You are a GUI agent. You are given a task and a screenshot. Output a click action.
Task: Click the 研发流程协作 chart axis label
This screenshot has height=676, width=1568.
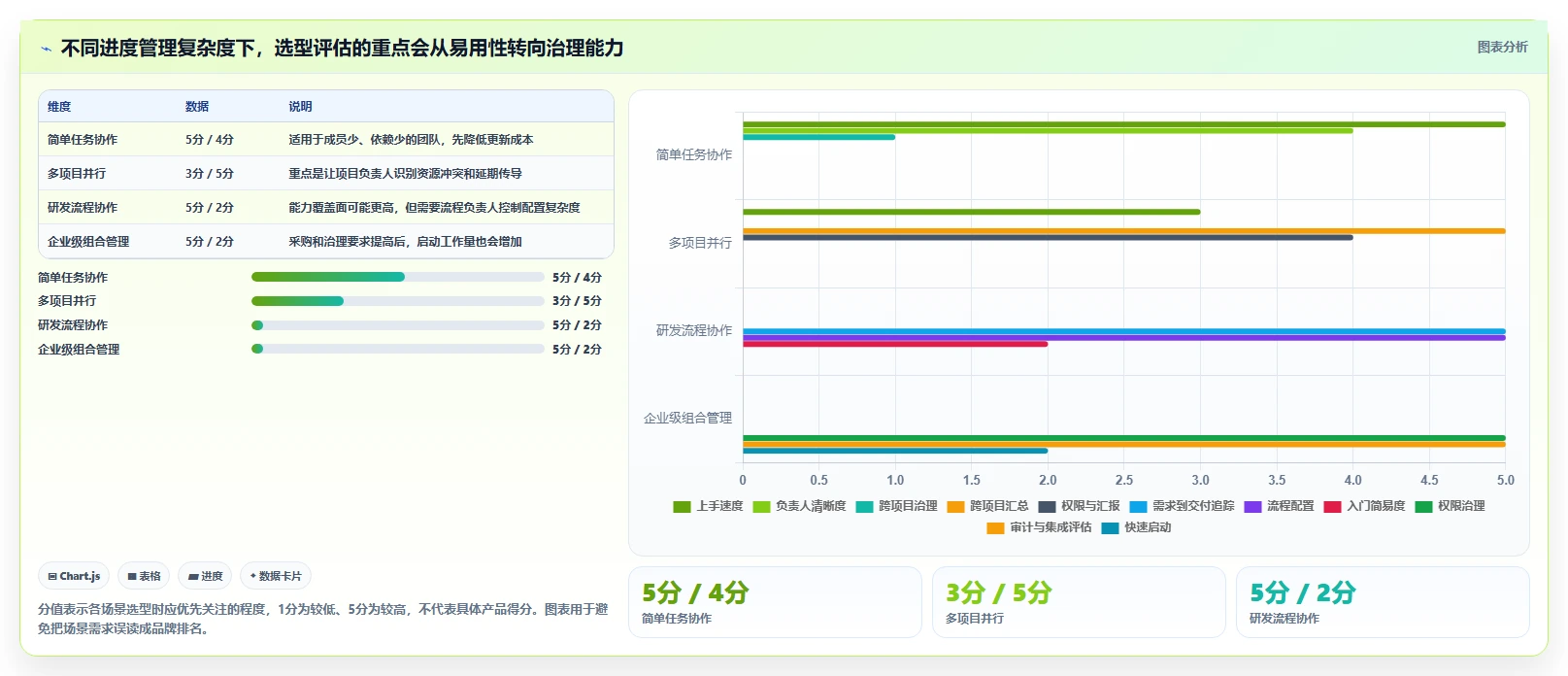point(694,330)
